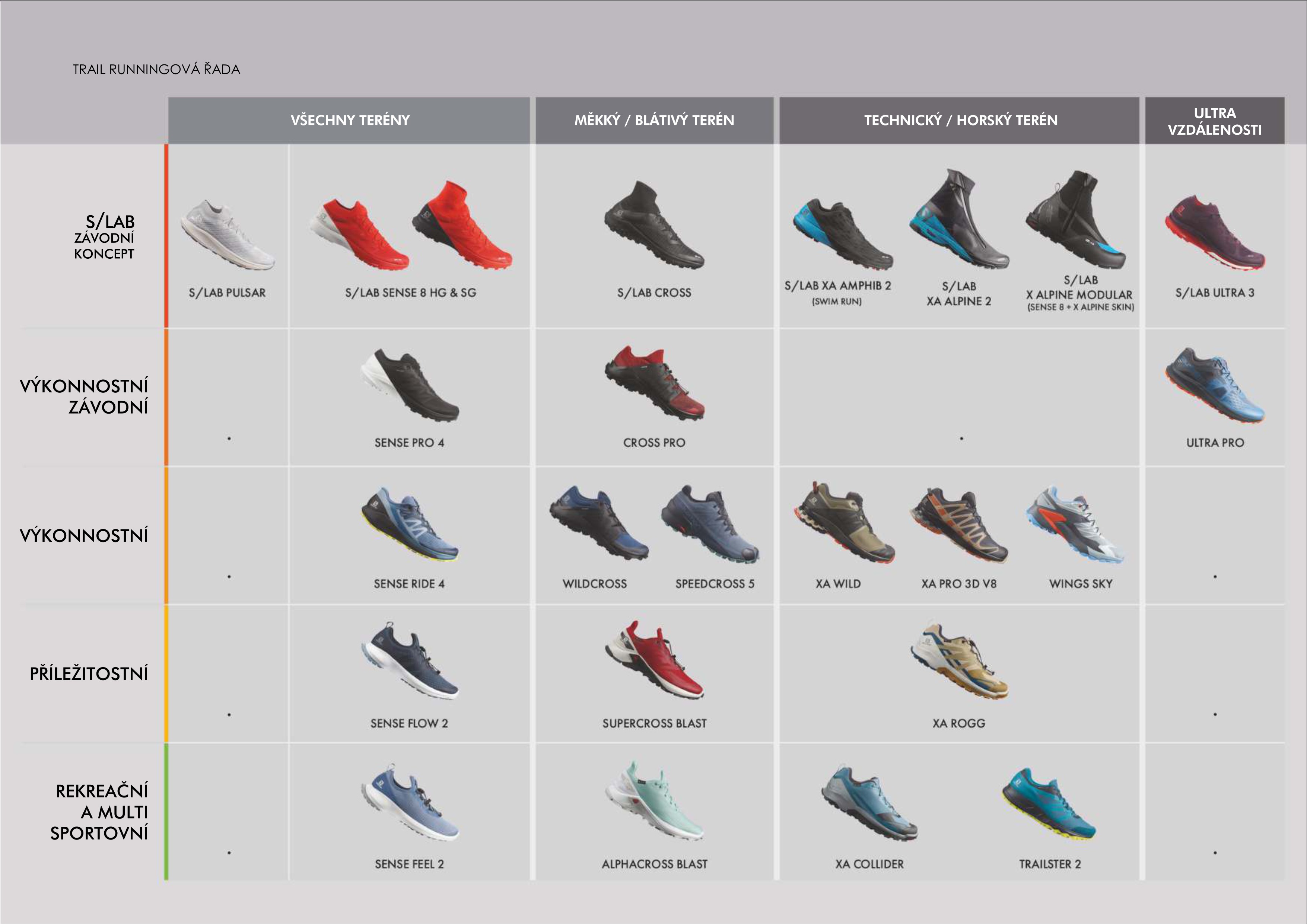1307x924 pixels.
Task: Select the Cross Pro red shoe image
Action: [x=655, y=383]
